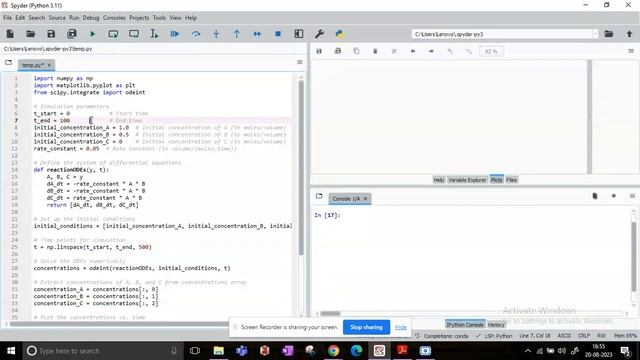Viewport: 640px width, 360px height.
Task: Switch to the Help pane tab
Action: coord(439,180)
